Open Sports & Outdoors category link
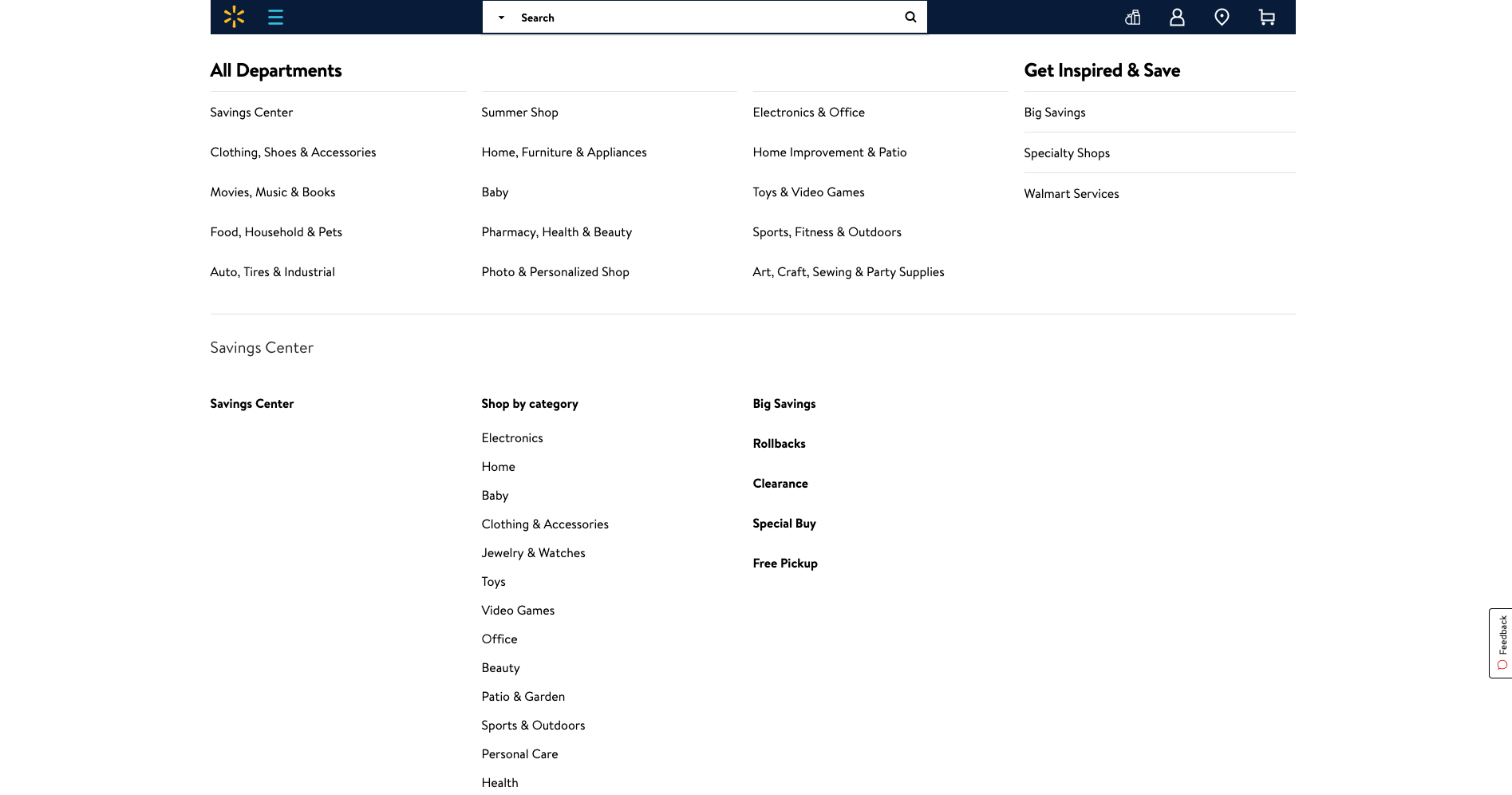Screen dimensions: 1512x795 click(x=533, y=726)
